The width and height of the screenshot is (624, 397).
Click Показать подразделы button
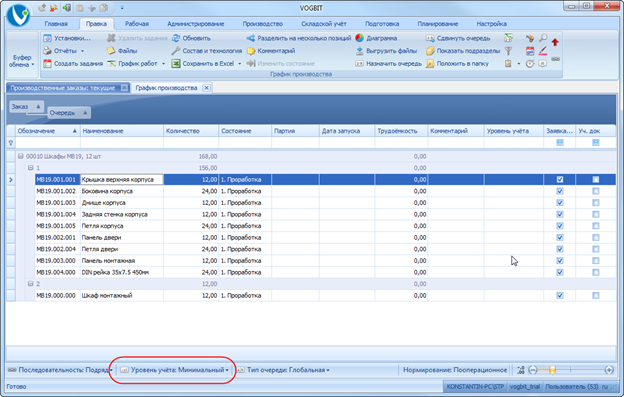click(x=463, y=51)
